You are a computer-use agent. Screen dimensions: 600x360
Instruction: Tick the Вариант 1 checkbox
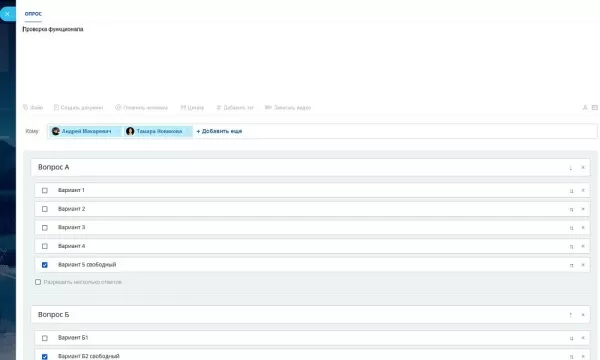45,190
